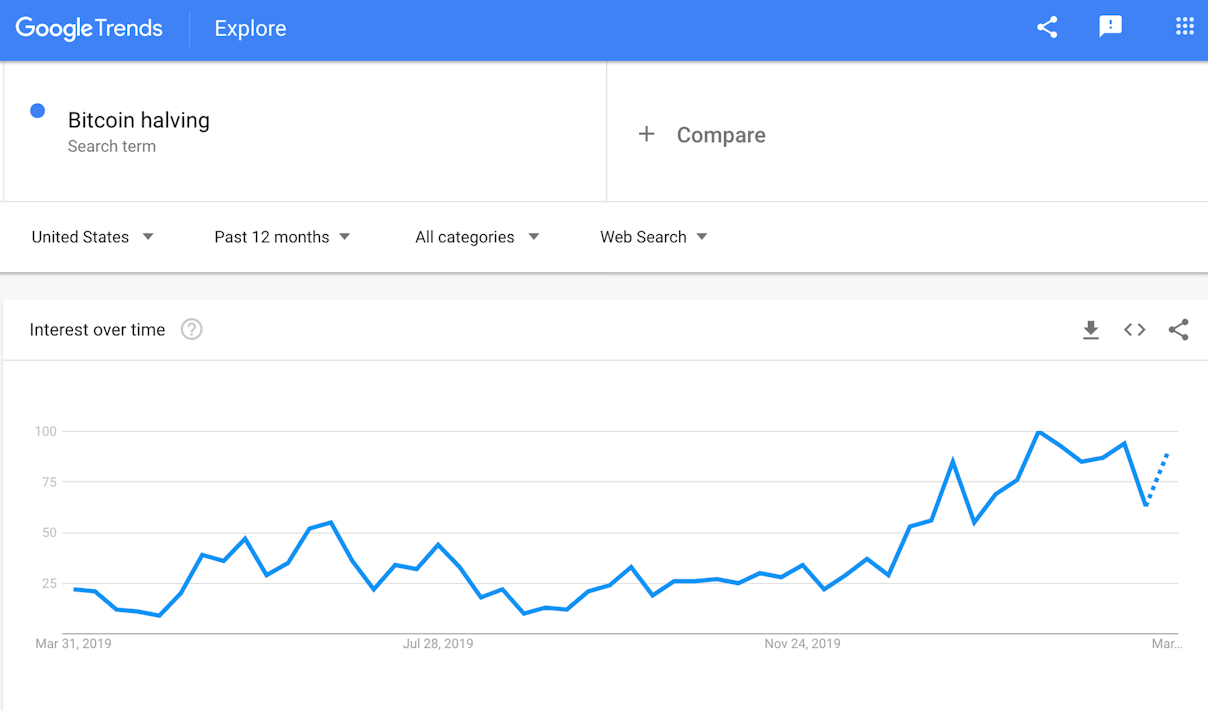Click the embed code icon on the chart
Viewport: 1208px width, 711px height.
[x=1134, y=330]
